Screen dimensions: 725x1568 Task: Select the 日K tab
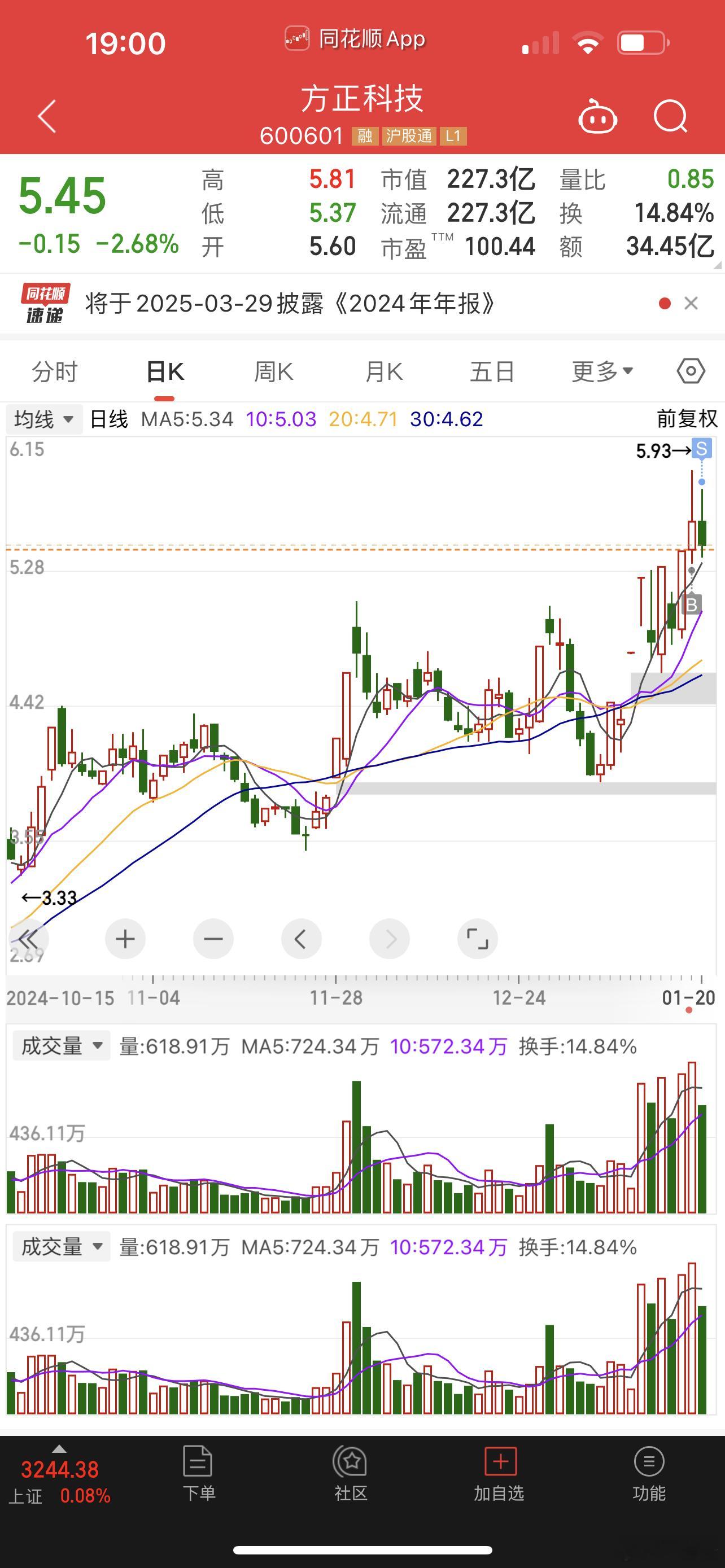tap(165, 371)
